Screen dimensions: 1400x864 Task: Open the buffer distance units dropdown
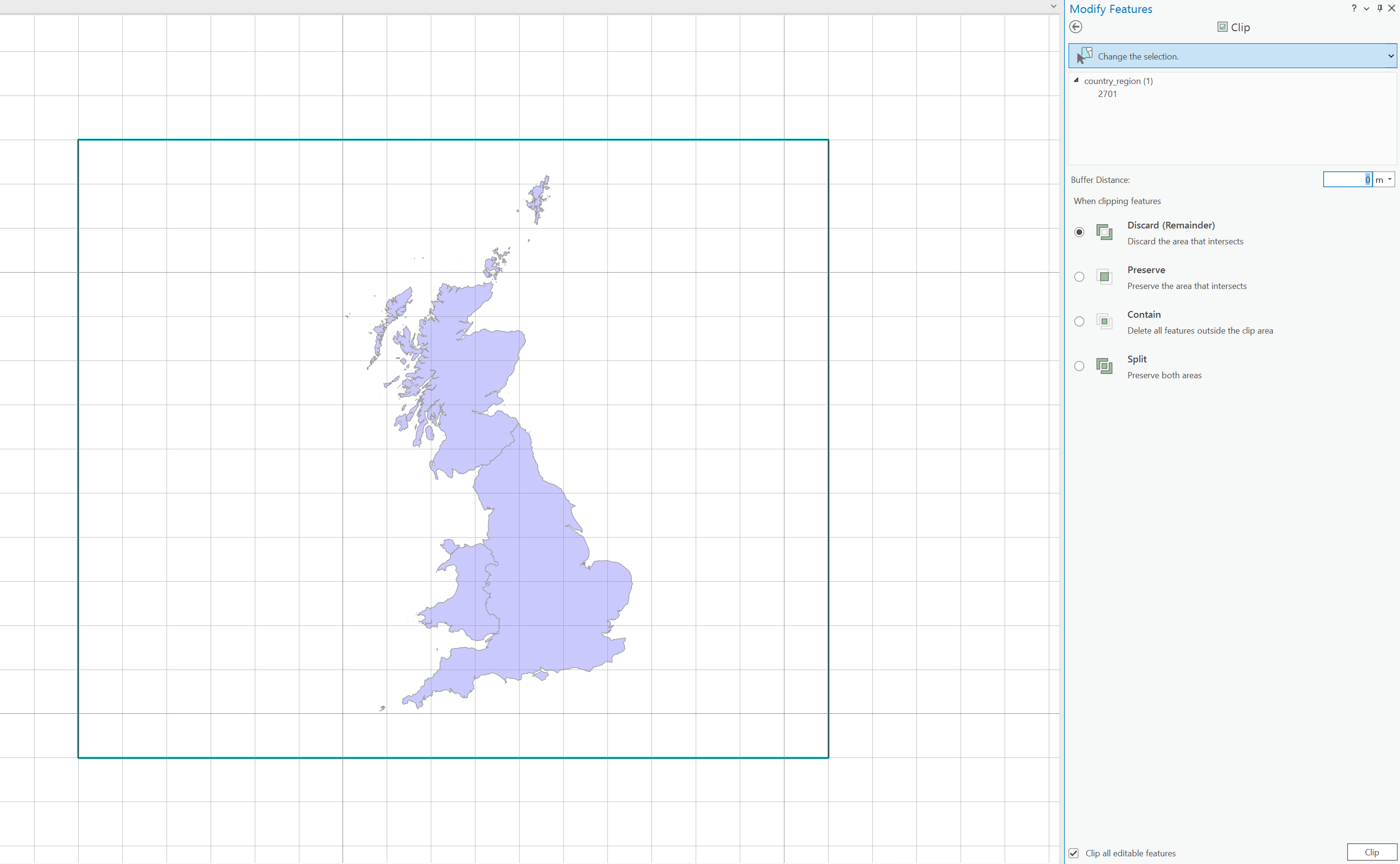click(x=1390, y=180)
